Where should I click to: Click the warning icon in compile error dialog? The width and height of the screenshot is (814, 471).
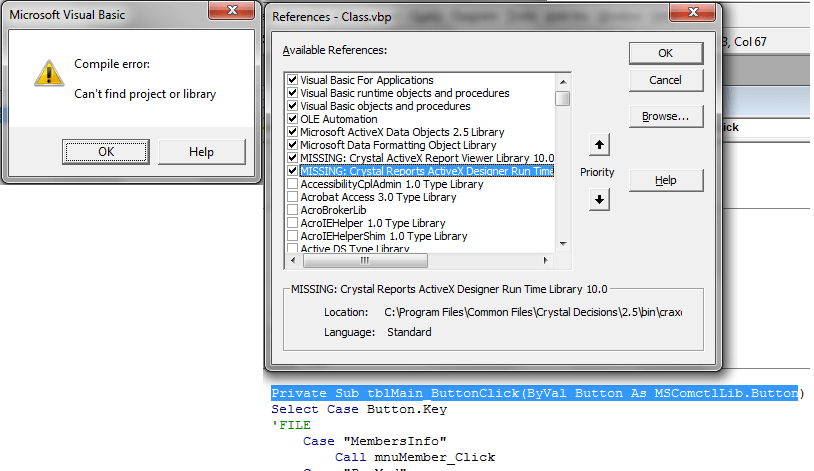(49, 73)
